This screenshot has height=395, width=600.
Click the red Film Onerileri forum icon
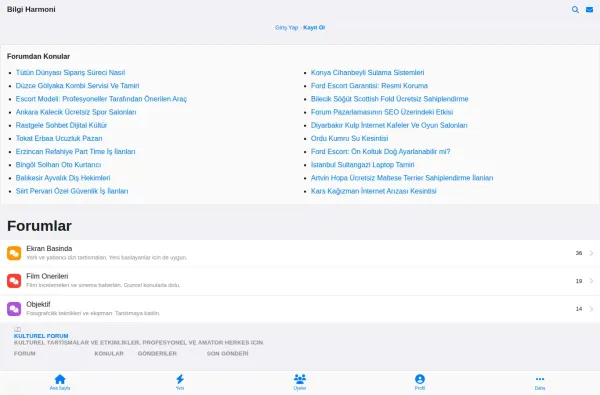point(14,281)
